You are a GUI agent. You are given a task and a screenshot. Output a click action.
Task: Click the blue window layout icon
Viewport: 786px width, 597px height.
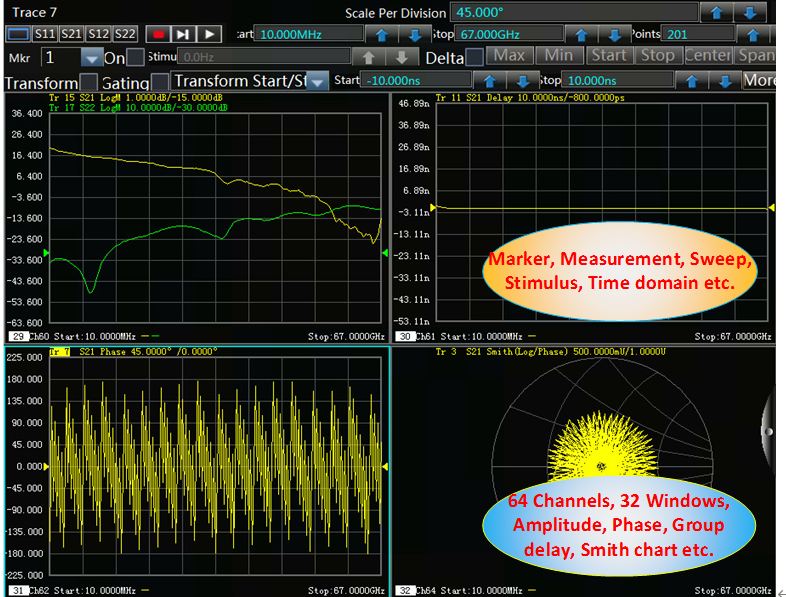point(17,34)
